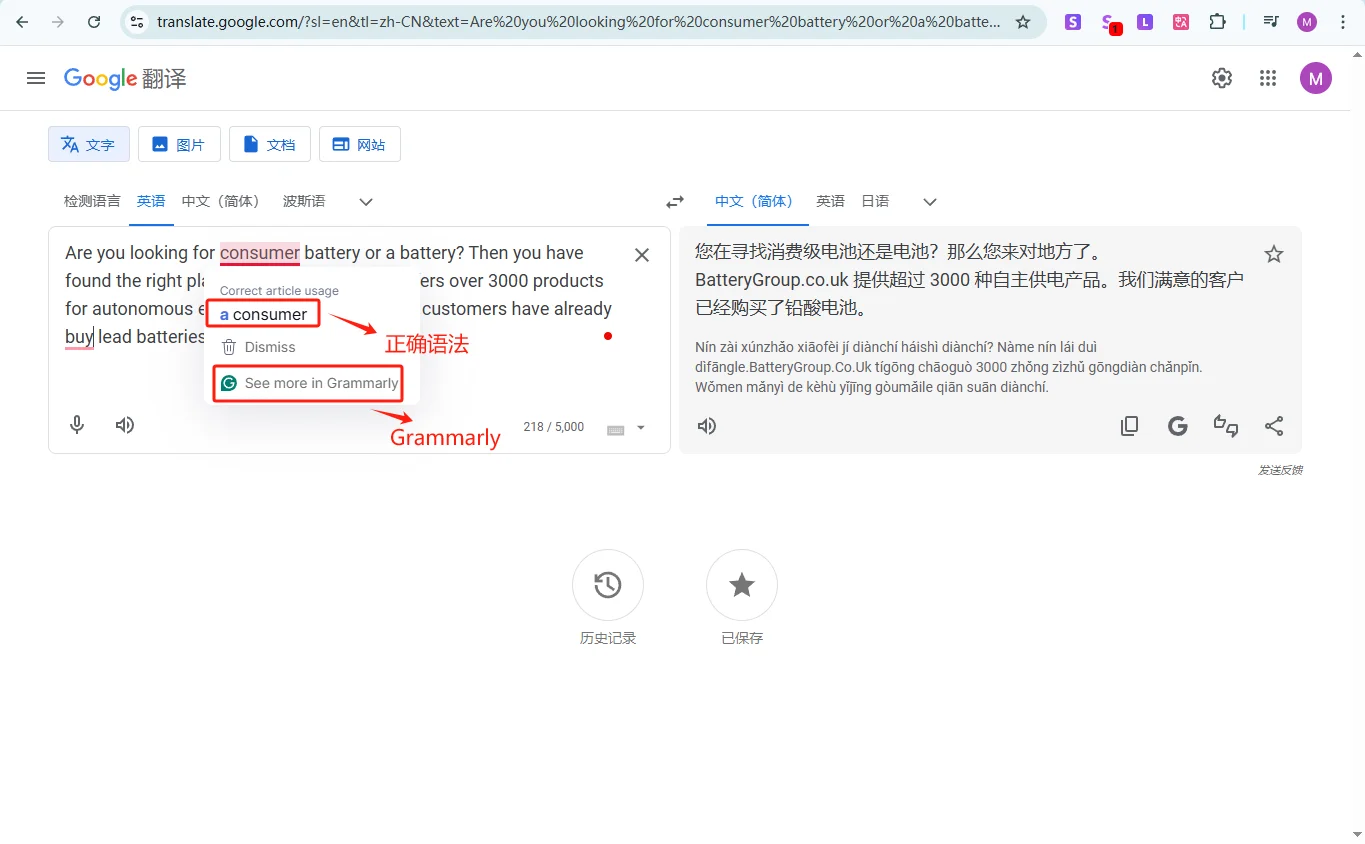
Task: Share the translation result
Action: pyautogui.click(x=1274, y=425)
